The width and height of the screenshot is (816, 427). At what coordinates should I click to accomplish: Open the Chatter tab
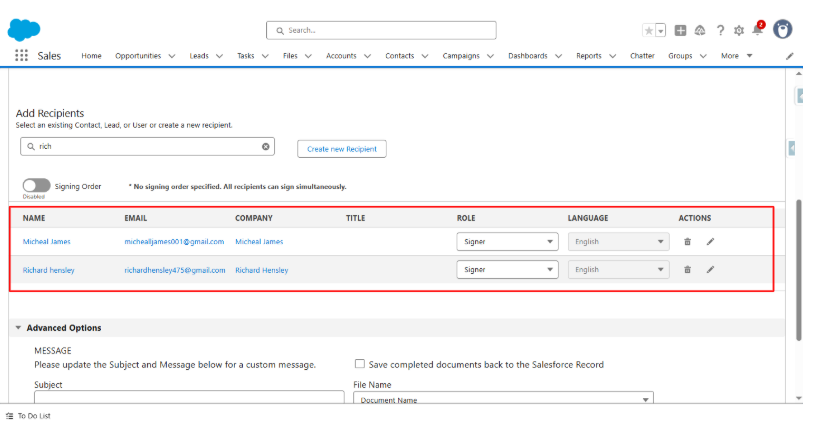642,56
